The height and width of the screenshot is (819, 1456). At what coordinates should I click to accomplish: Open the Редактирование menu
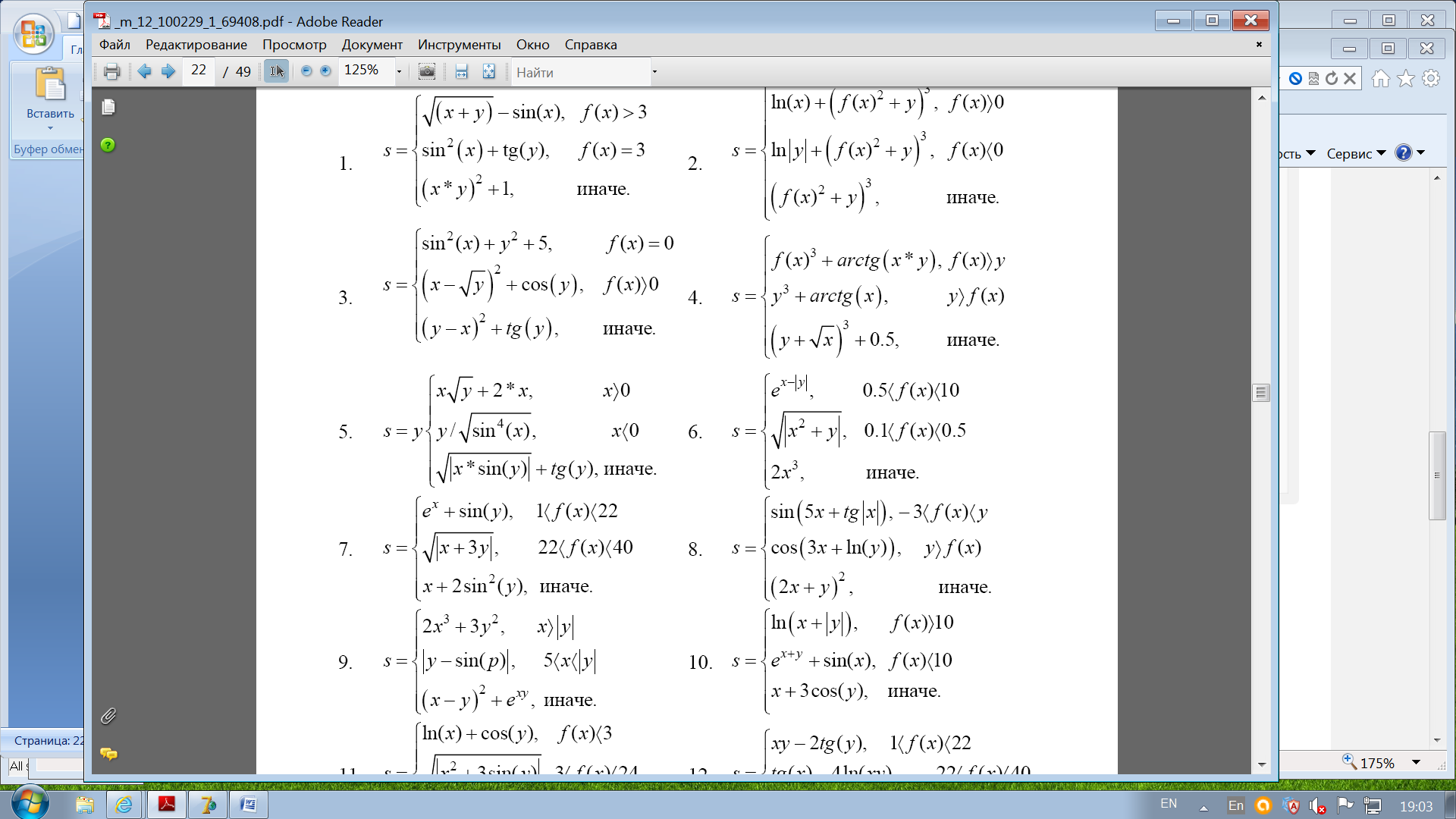pyautogui.click(x=196, y=45)
